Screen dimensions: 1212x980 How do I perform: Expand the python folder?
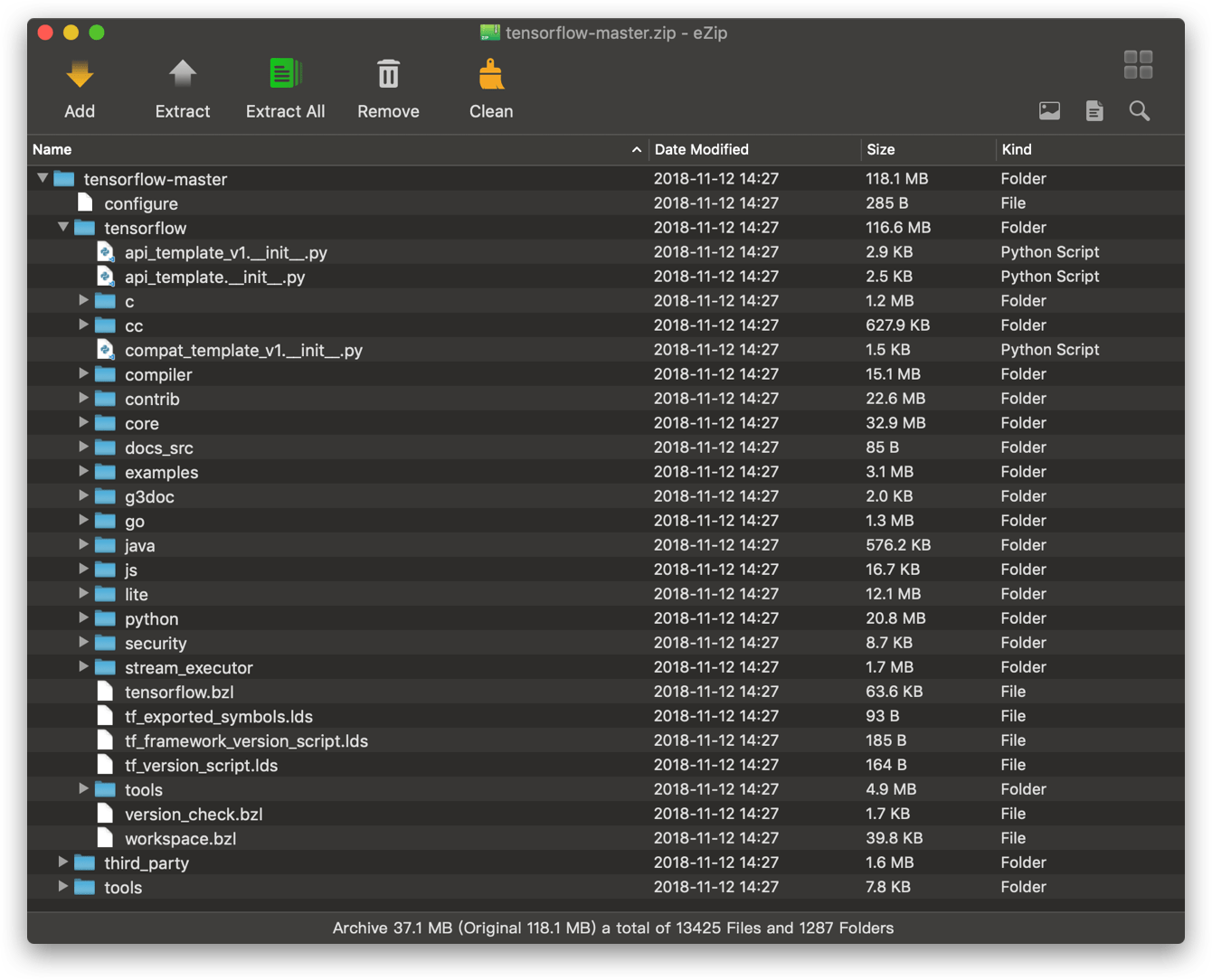coord(84,618)
